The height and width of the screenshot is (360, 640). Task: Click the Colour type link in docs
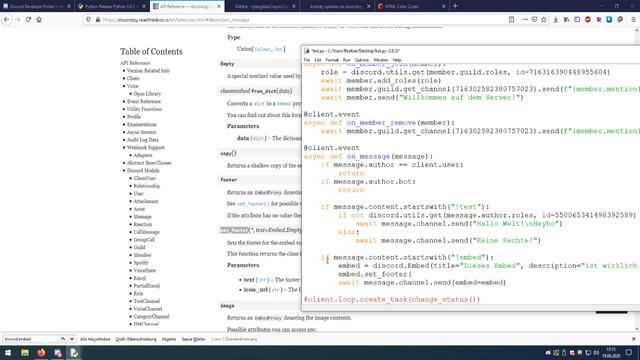point(262,49)
